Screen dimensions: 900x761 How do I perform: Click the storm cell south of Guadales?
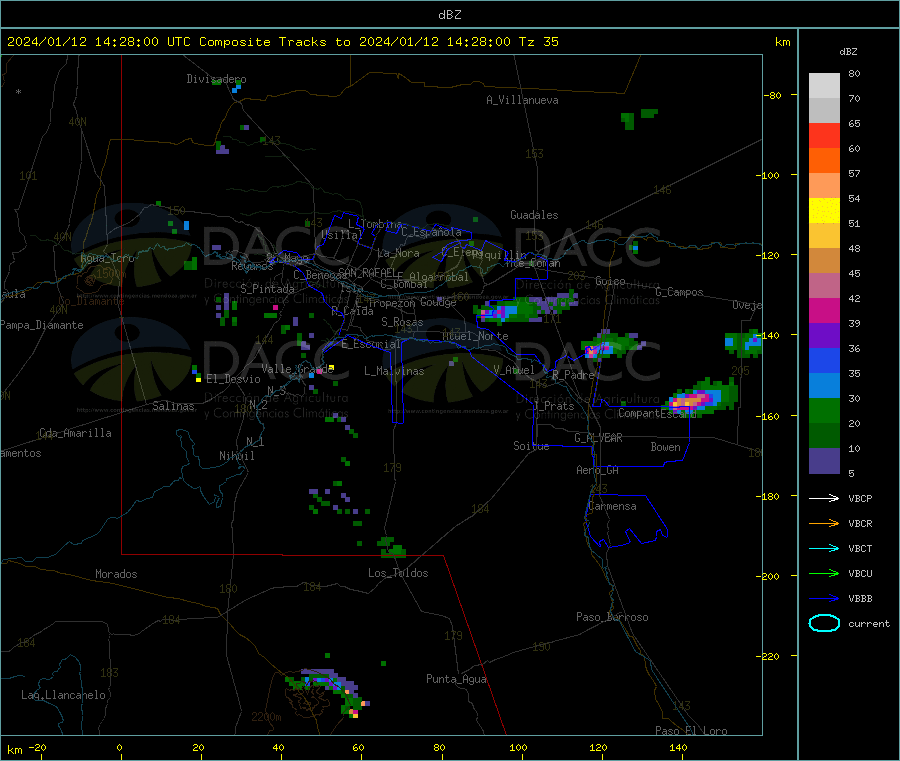point(523,306)
